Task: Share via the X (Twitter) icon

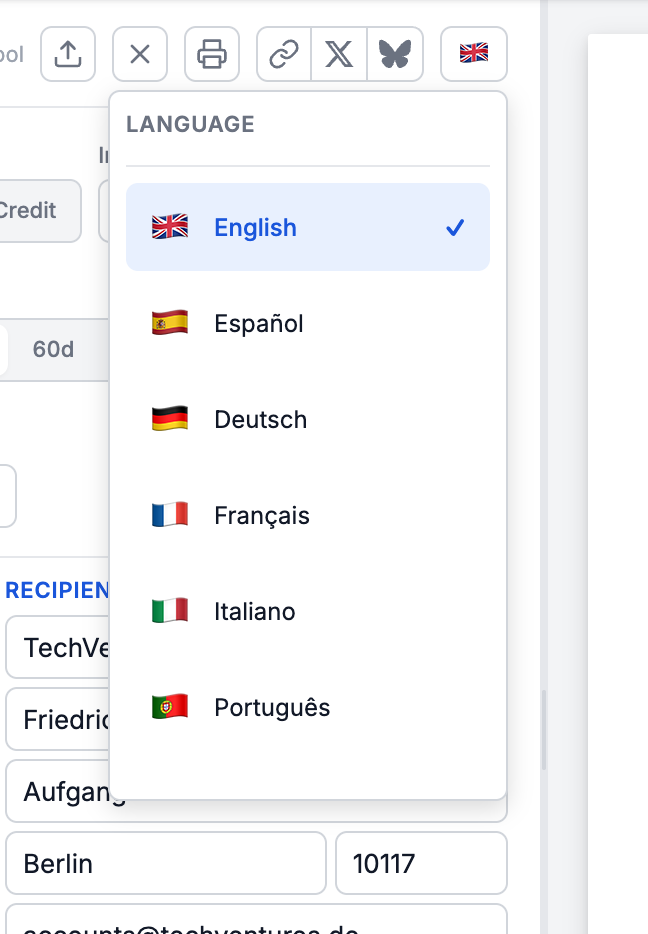Action: (x=340, y=54)
